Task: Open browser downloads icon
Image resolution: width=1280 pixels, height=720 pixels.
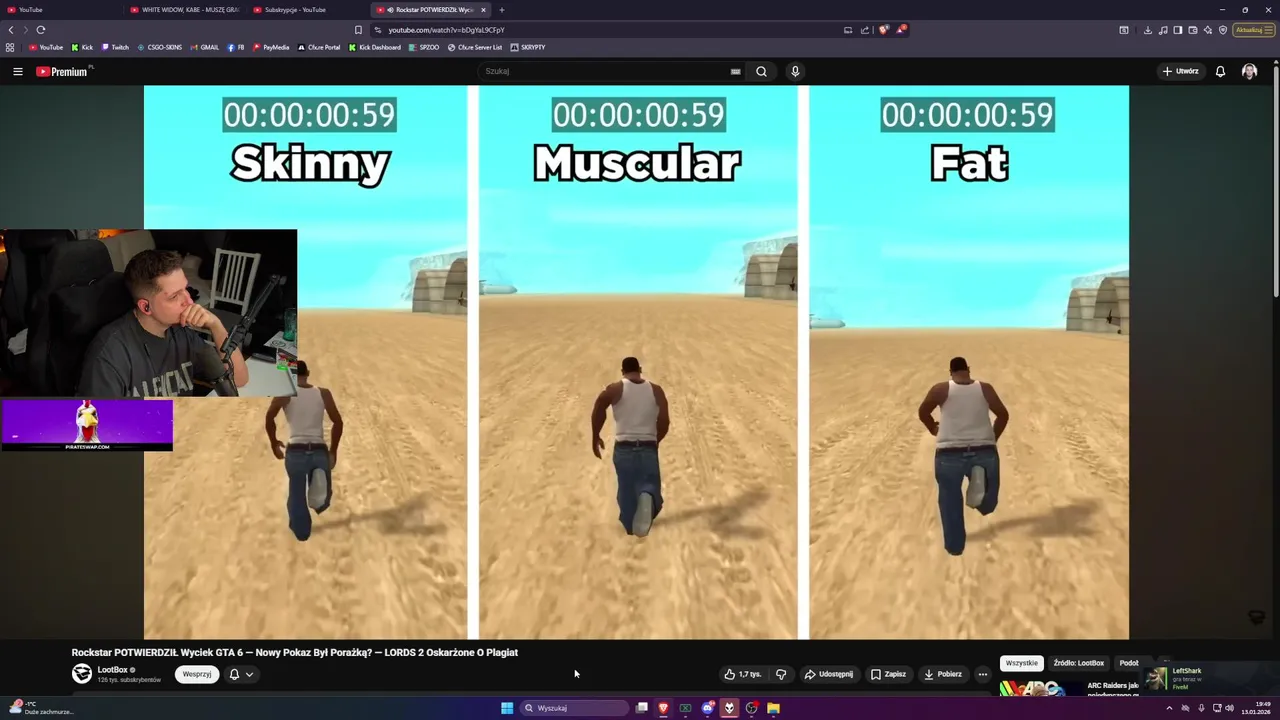Action: click(x=1147, y=30)
